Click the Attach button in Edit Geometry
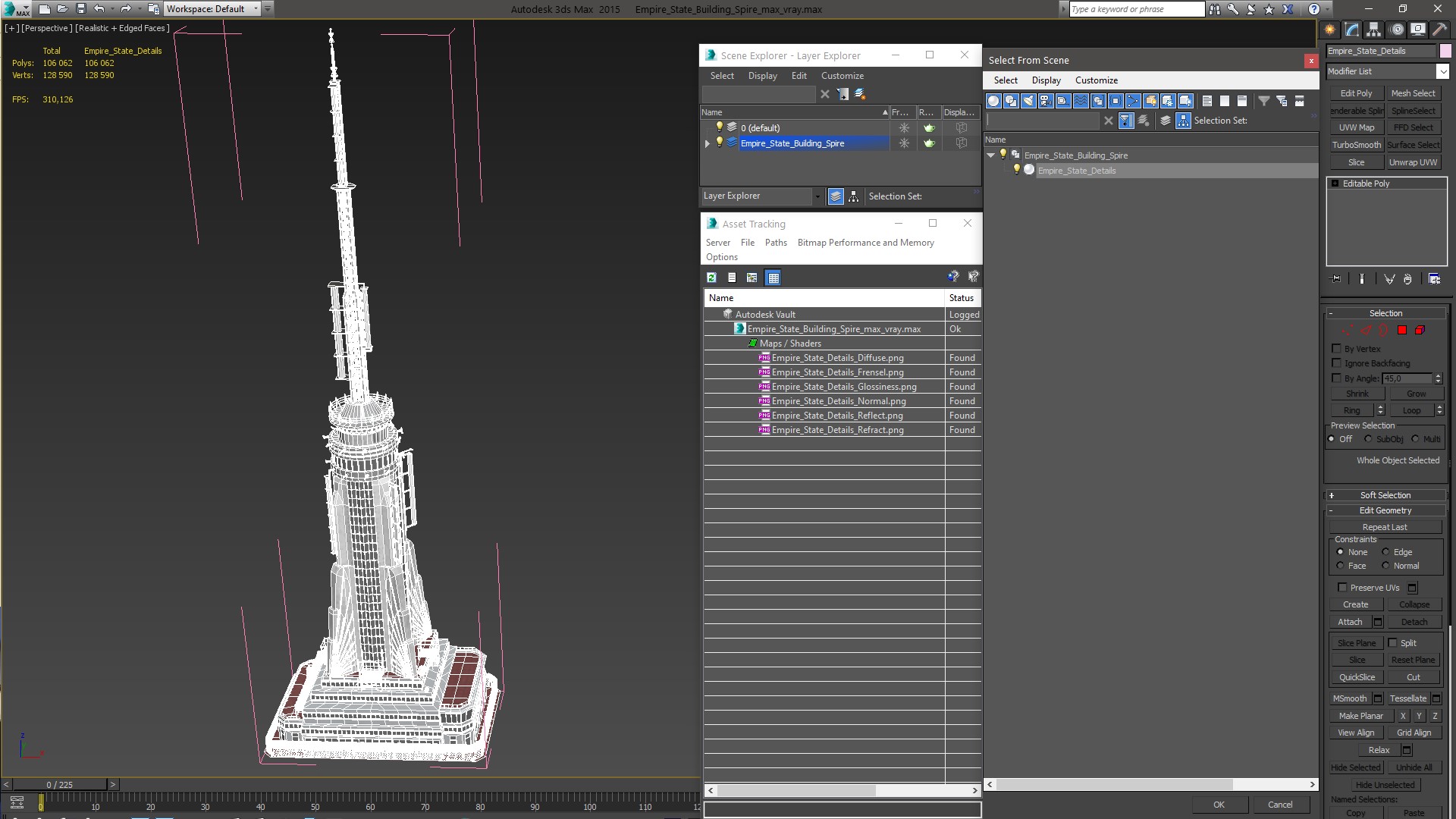This screenshot has height=819, width=1456. click(1350, 622)
